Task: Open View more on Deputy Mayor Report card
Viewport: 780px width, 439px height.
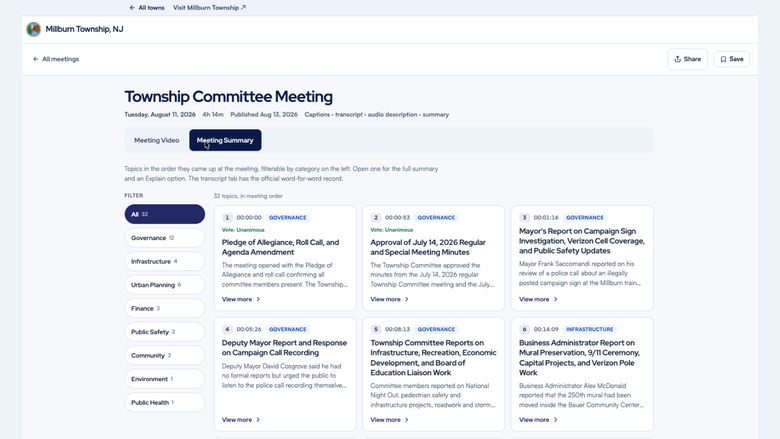Action: (x=241, y=420)
